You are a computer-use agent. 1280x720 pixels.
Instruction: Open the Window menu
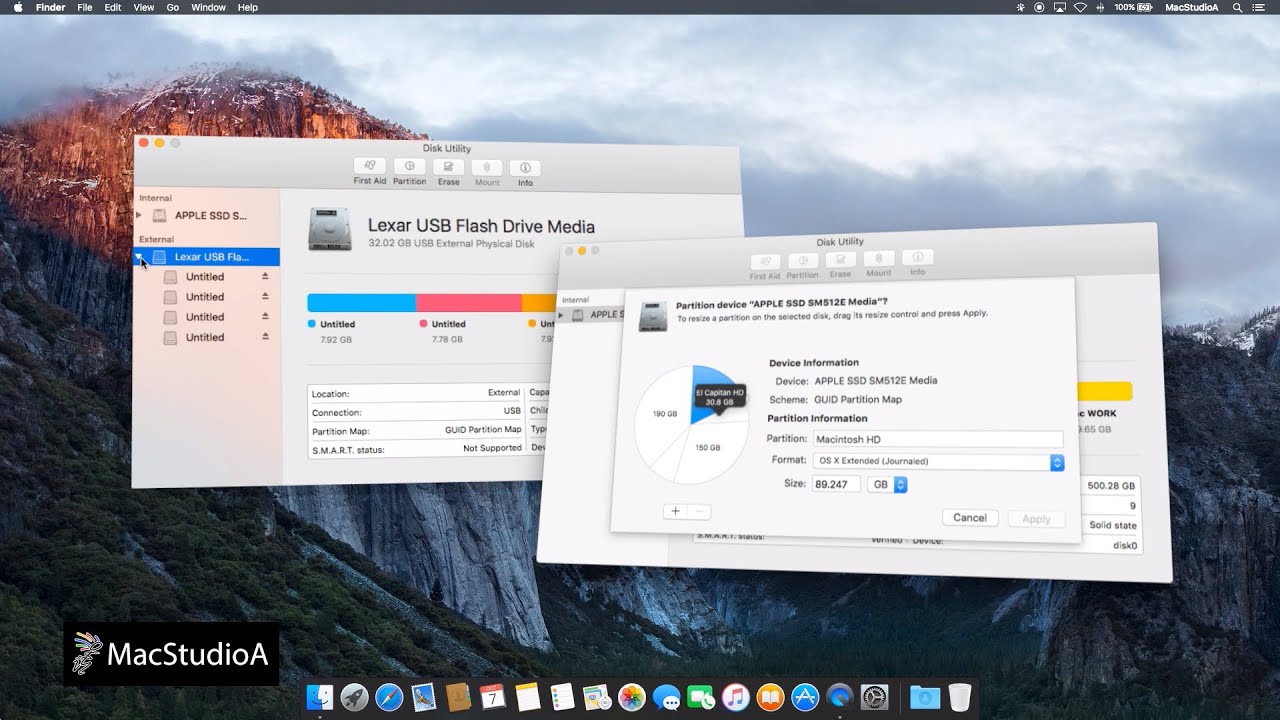click(x=208, y=7)
